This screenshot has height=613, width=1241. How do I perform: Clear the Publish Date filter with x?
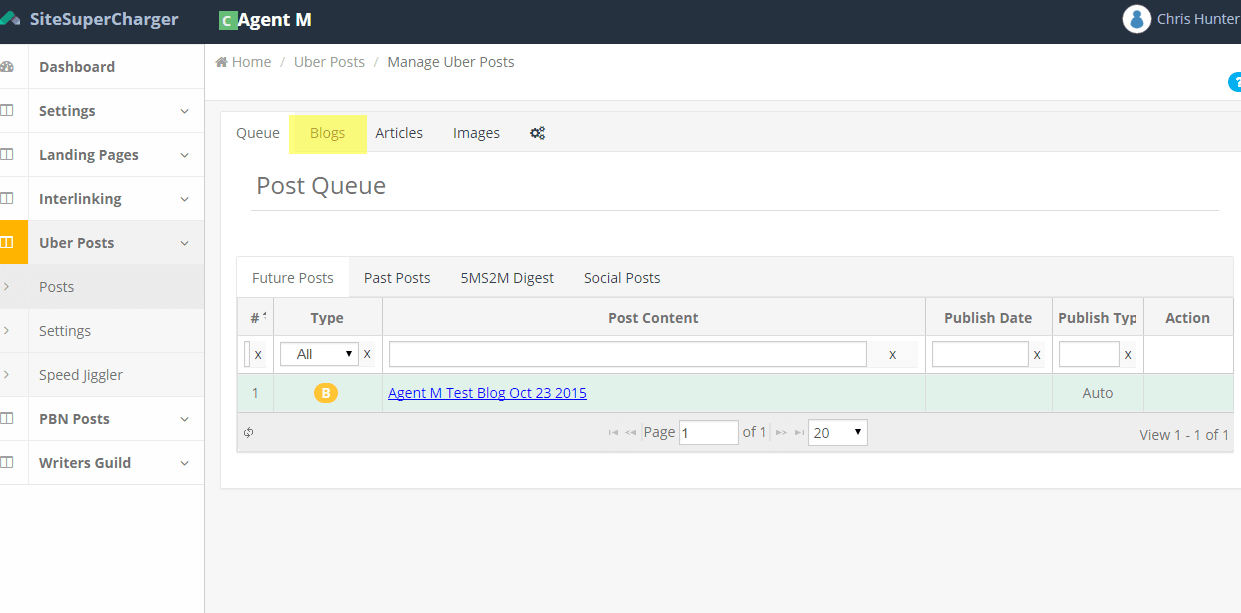tap(1037, 354)
